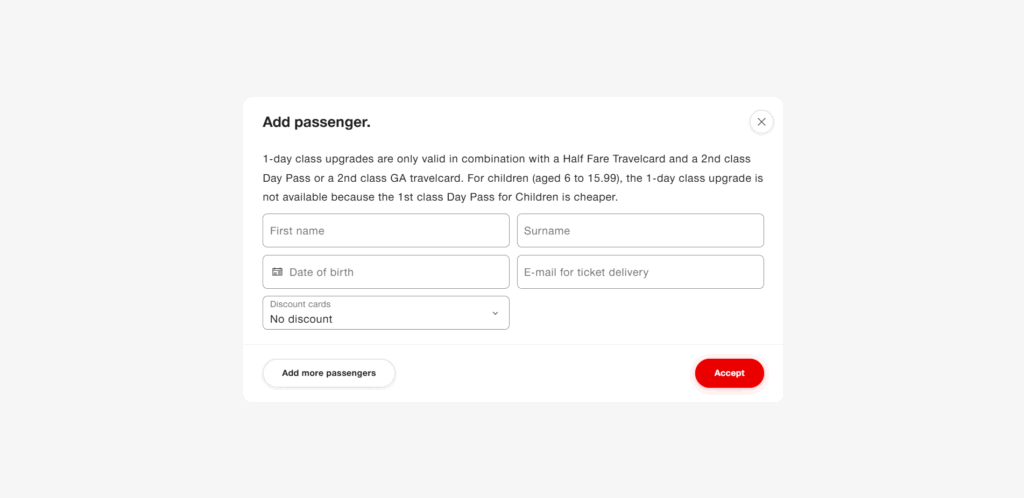The image size is (1024, 498).
Task: Focus the E-mail for ticket delivery field
Action: [x=640, y=272]
